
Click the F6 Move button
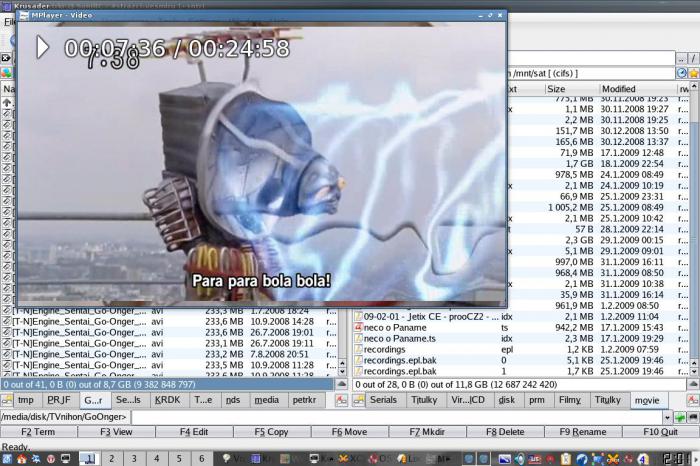click(x=349, y=432)
